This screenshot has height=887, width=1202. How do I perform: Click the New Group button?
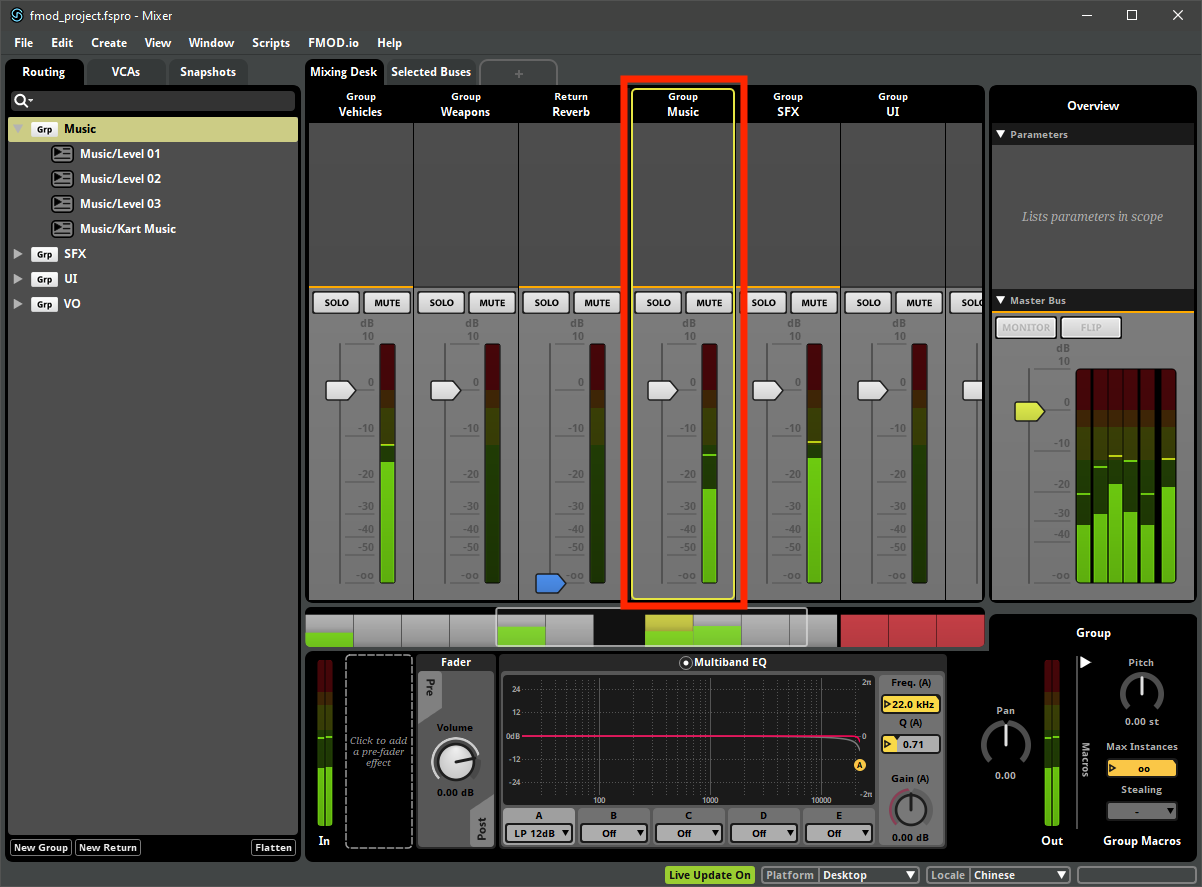[40, 848]
